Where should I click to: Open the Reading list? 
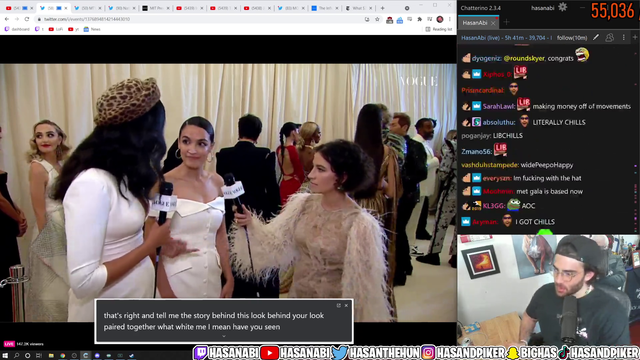(x=439, y=29)
